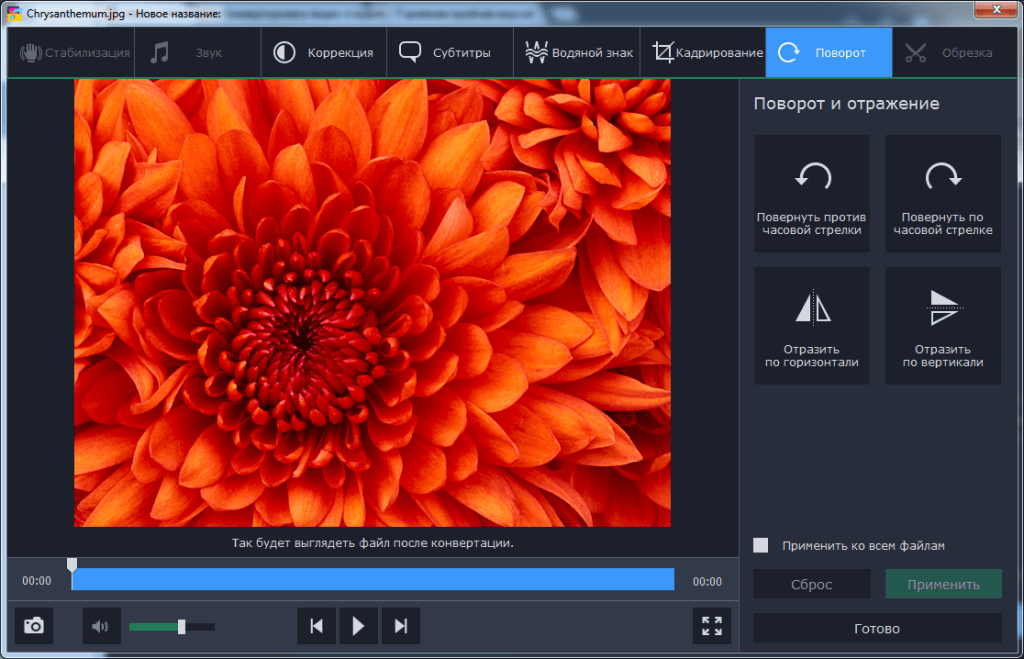
Task: Click the volume slider handle
Action: tap(181, 627)
